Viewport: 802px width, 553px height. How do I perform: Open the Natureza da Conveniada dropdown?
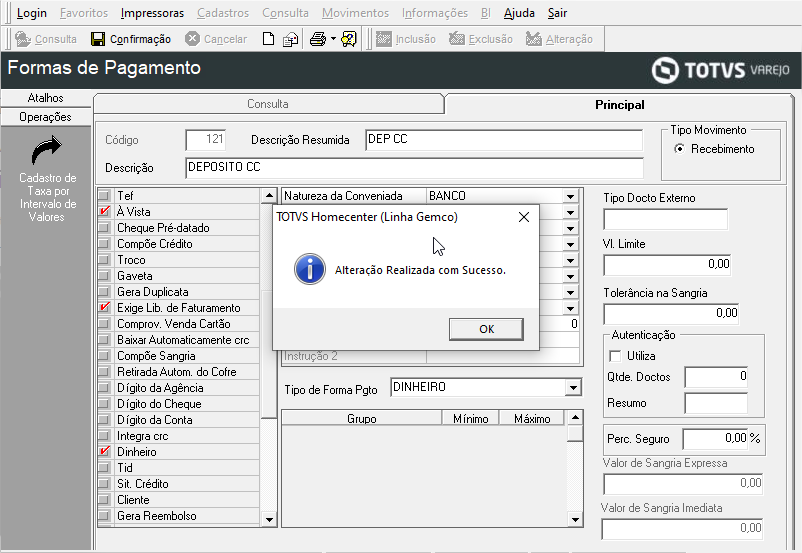click(x=570, y=196)
